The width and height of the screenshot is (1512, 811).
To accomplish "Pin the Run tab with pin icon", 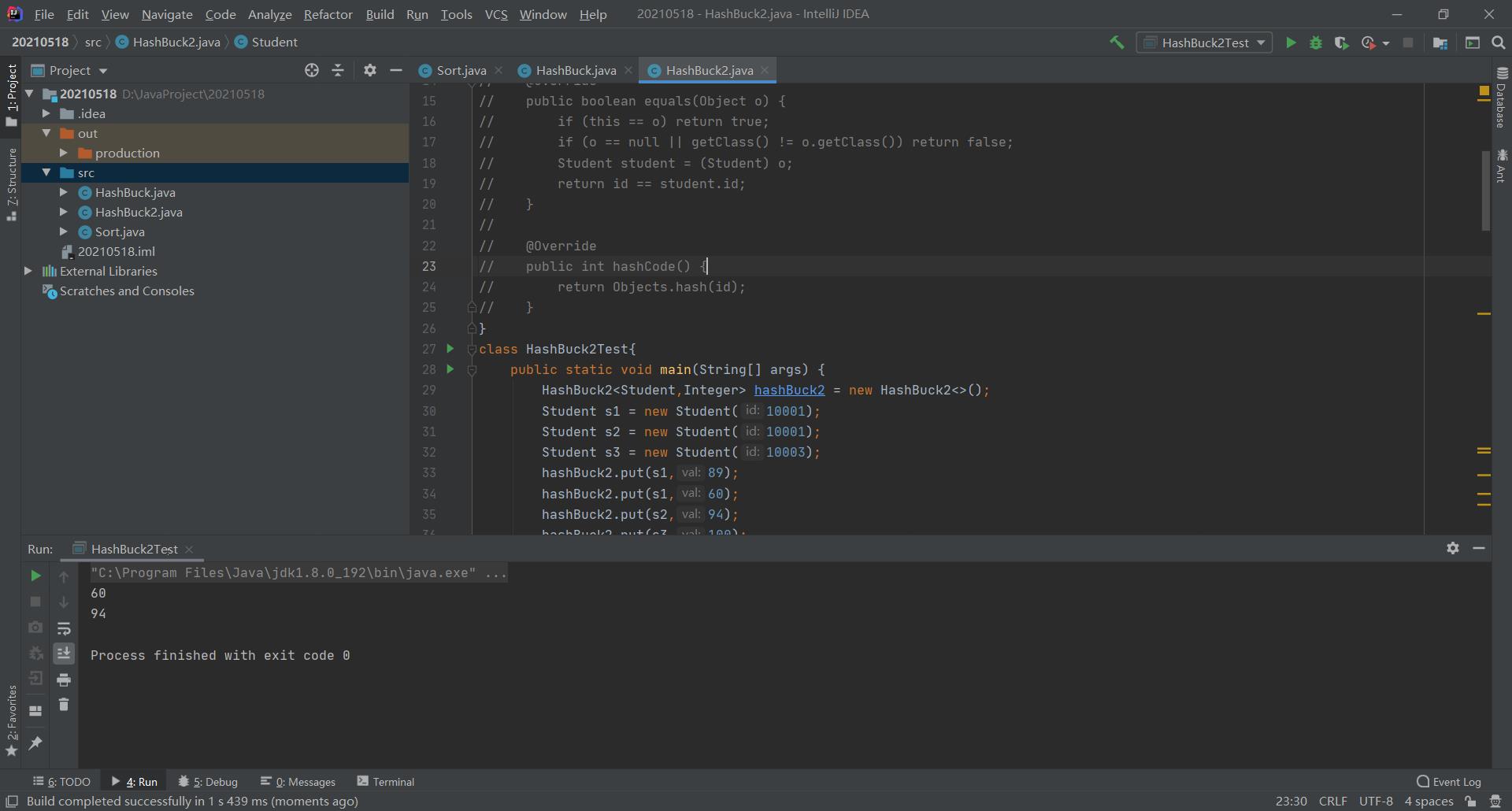I will 35,742.
